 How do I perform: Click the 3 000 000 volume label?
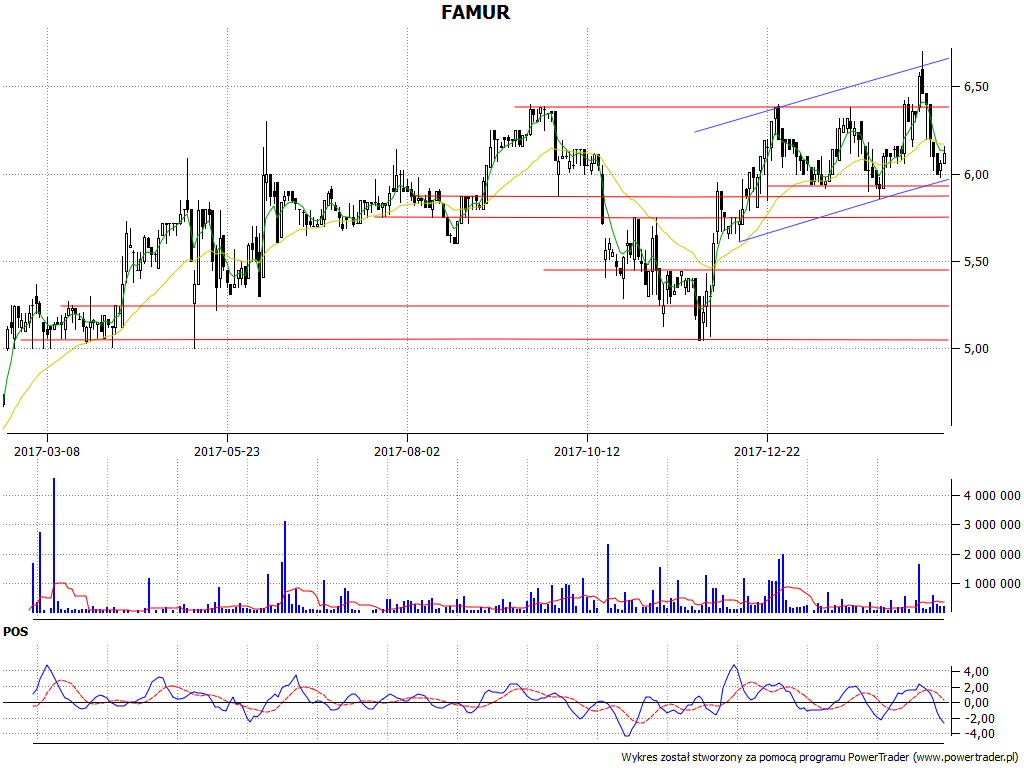[992, 525]
